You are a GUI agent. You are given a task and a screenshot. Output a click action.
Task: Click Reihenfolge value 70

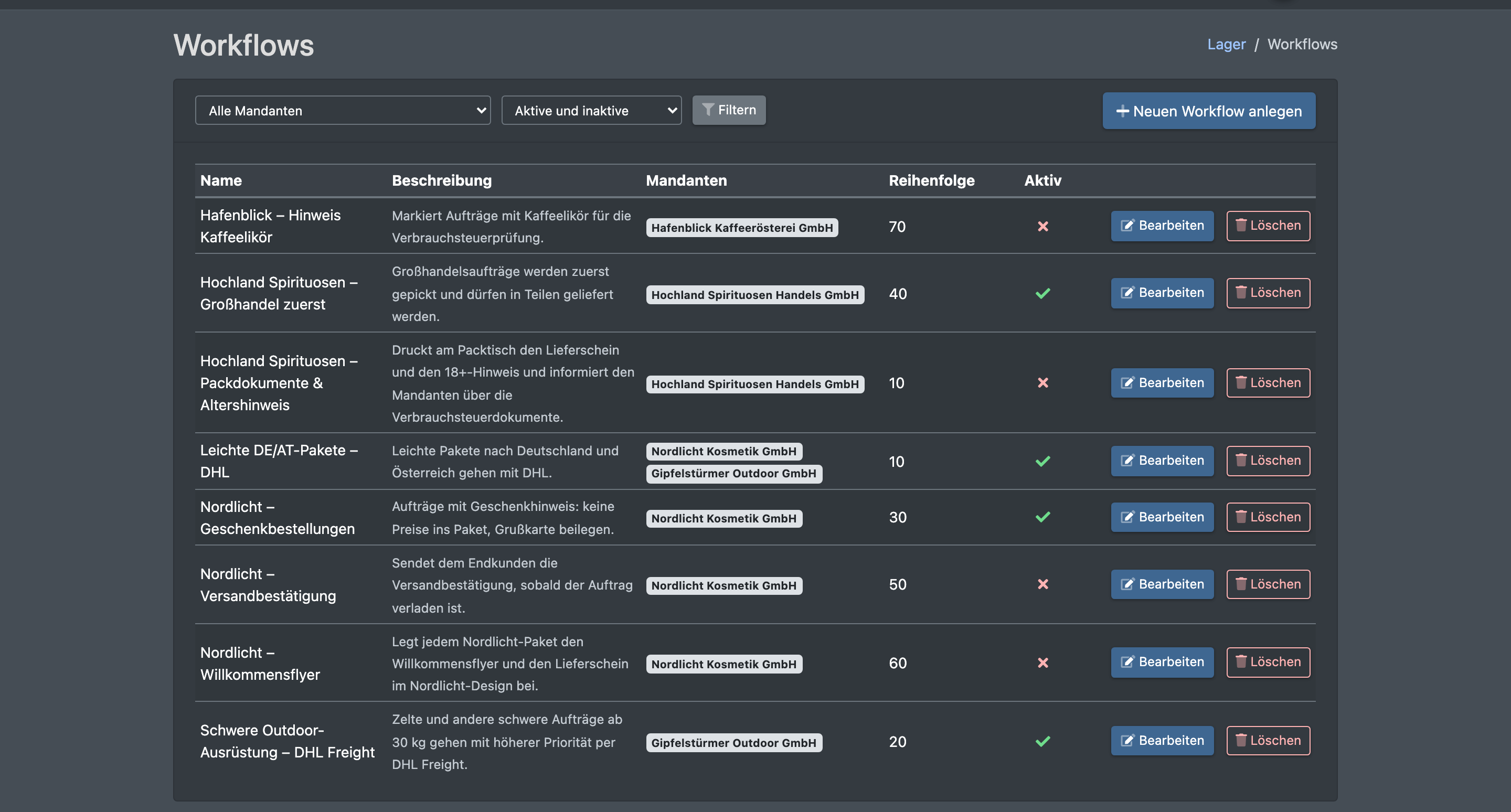[x=897, y=227]
